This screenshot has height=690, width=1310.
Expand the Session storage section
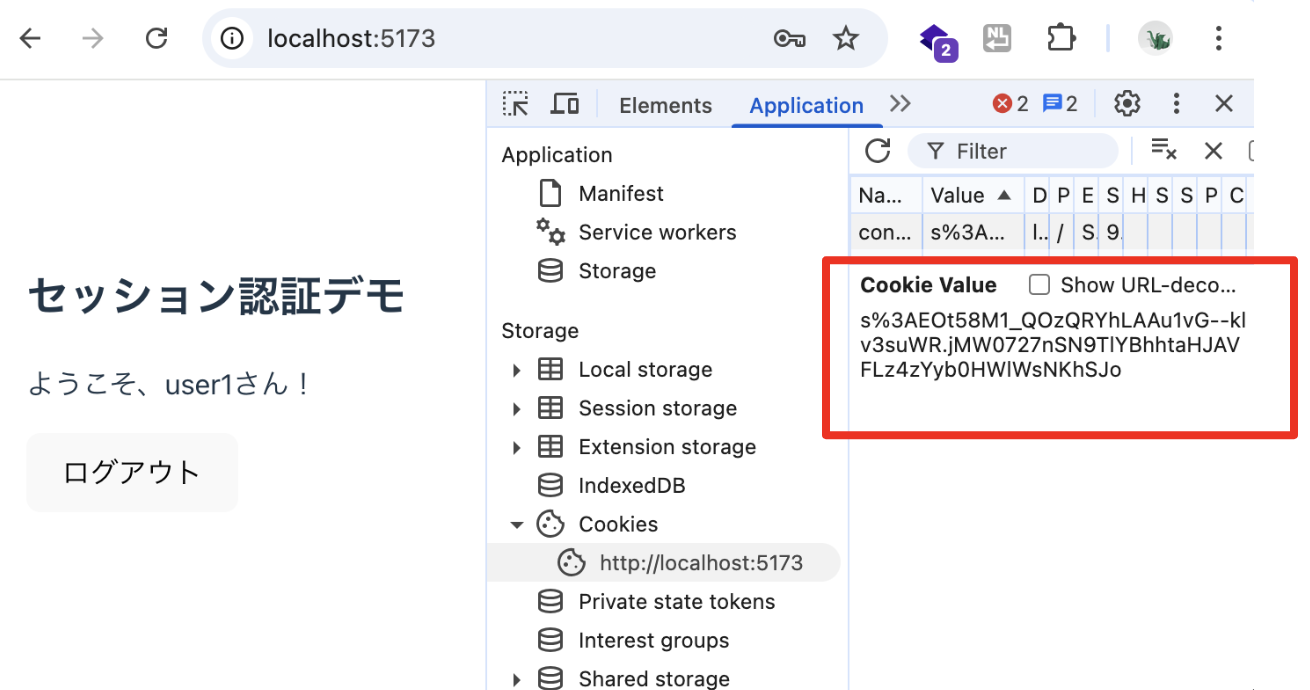517,408
